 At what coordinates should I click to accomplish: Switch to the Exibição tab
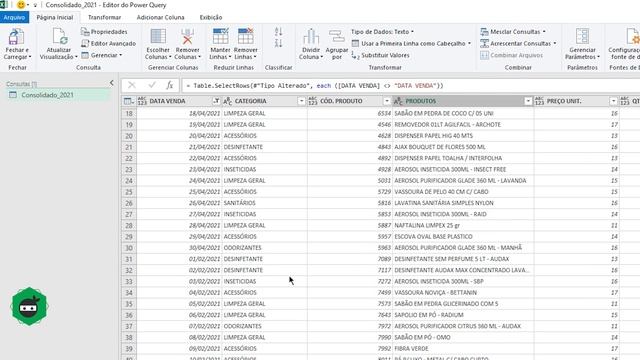(x=211, y=17)
